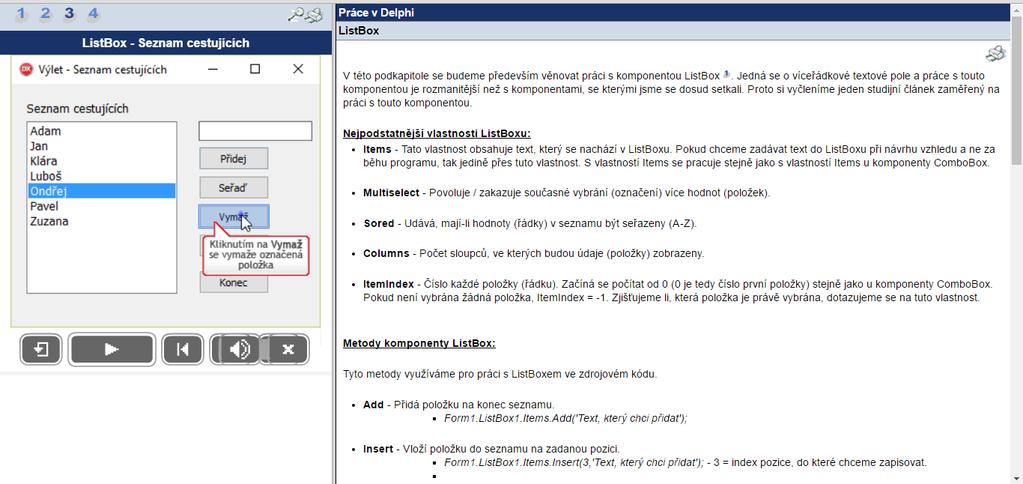This screenshot has width=1023, height=484.
Task: Go to animation step 1
Action: (x=22, y=14)
